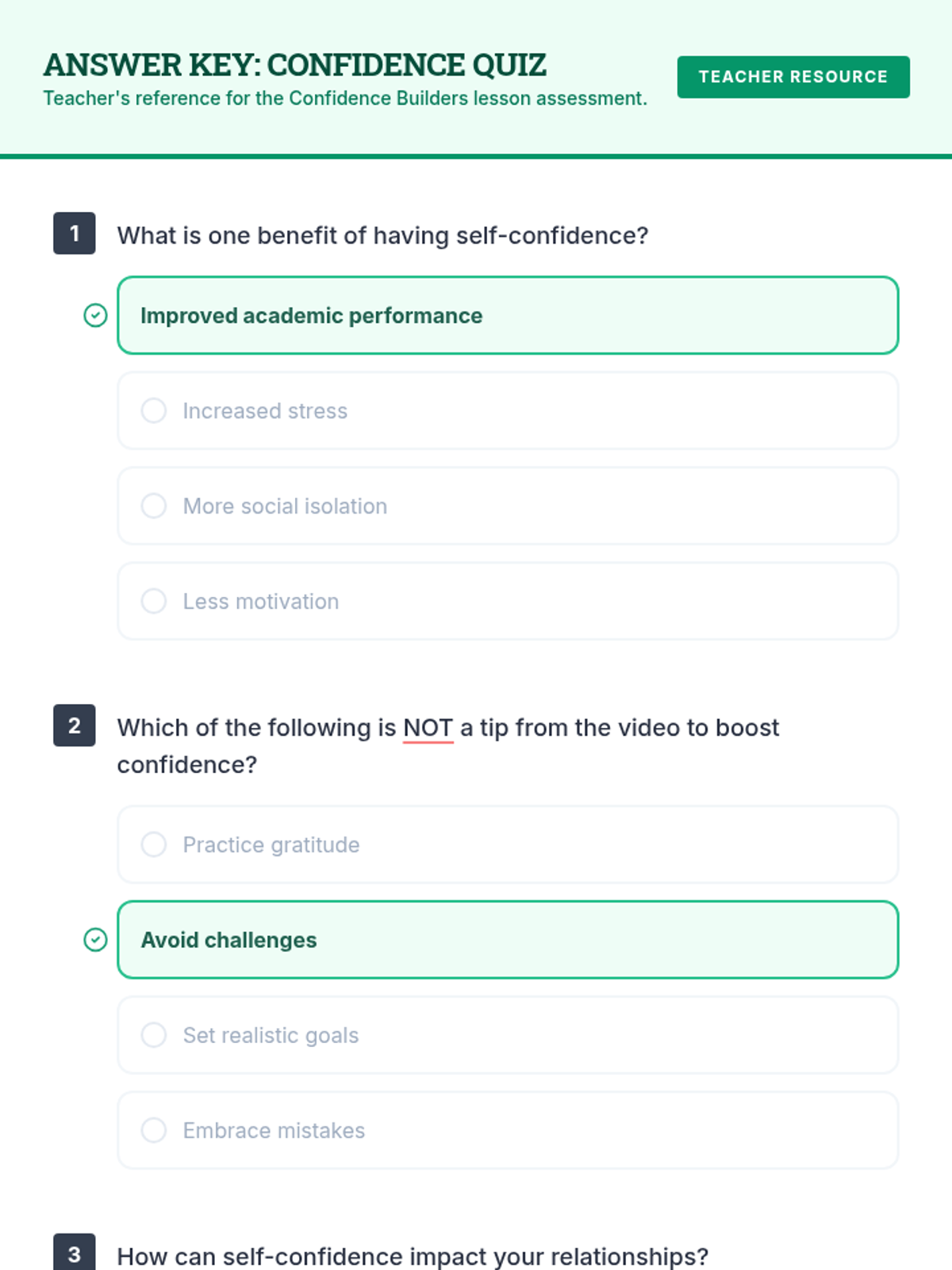Select the Increased stress radio button
Screen dimensions: 952x1270
pyautogui.click(x=154, y=410)
